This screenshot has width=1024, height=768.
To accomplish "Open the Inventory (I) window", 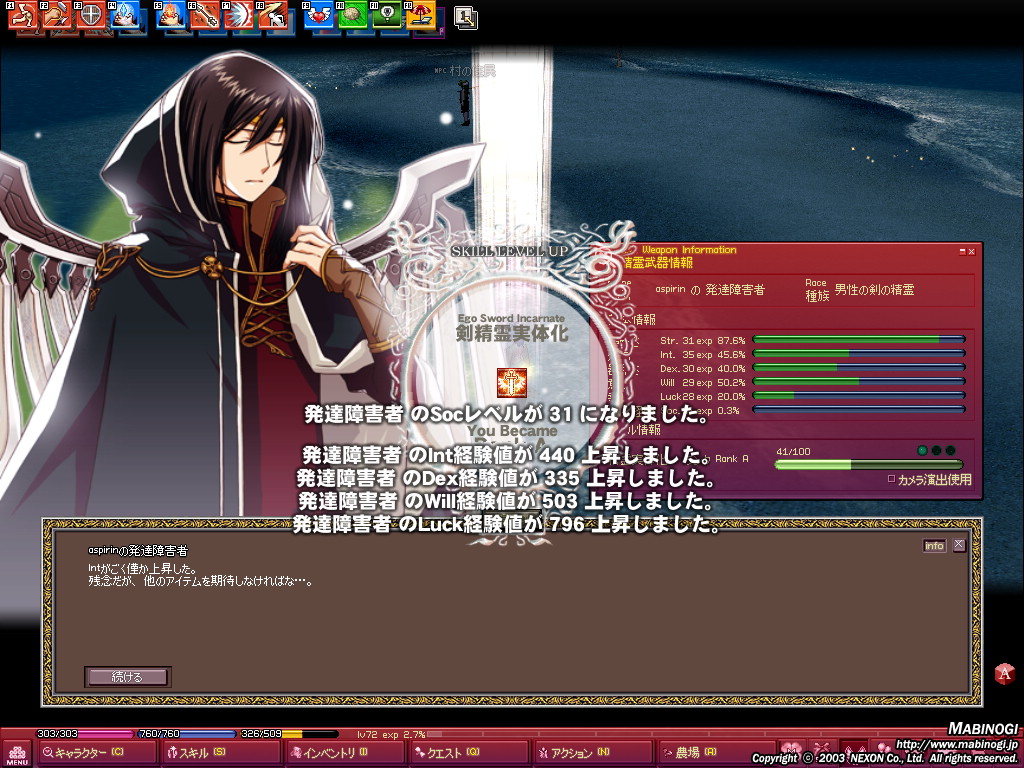I will click(x=345, y=753).
